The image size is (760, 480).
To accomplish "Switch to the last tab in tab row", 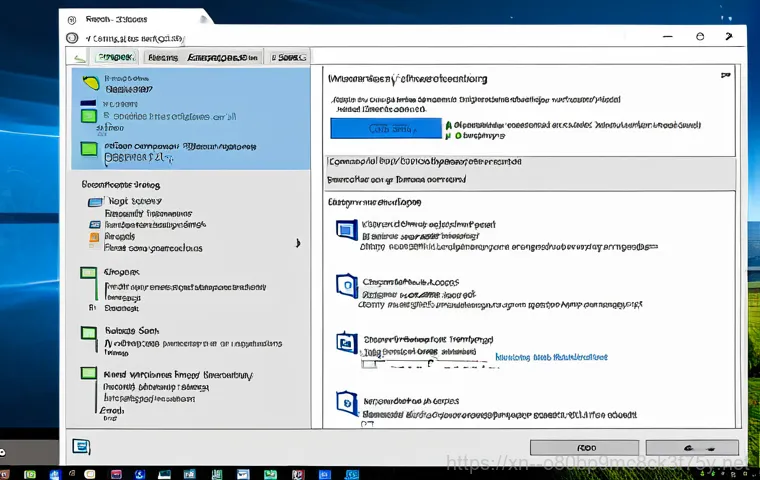I will tap(288, 57).
